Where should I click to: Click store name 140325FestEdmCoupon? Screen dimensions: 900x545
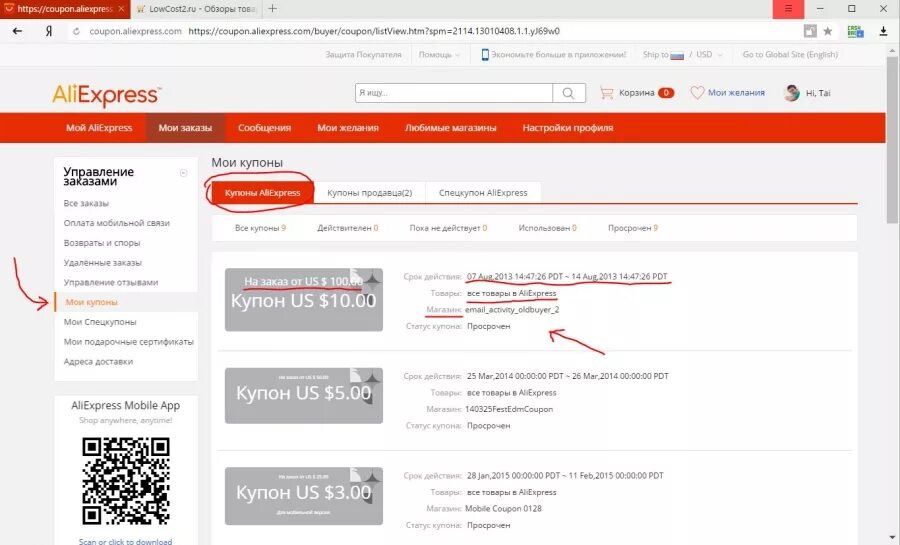point(509,409)
